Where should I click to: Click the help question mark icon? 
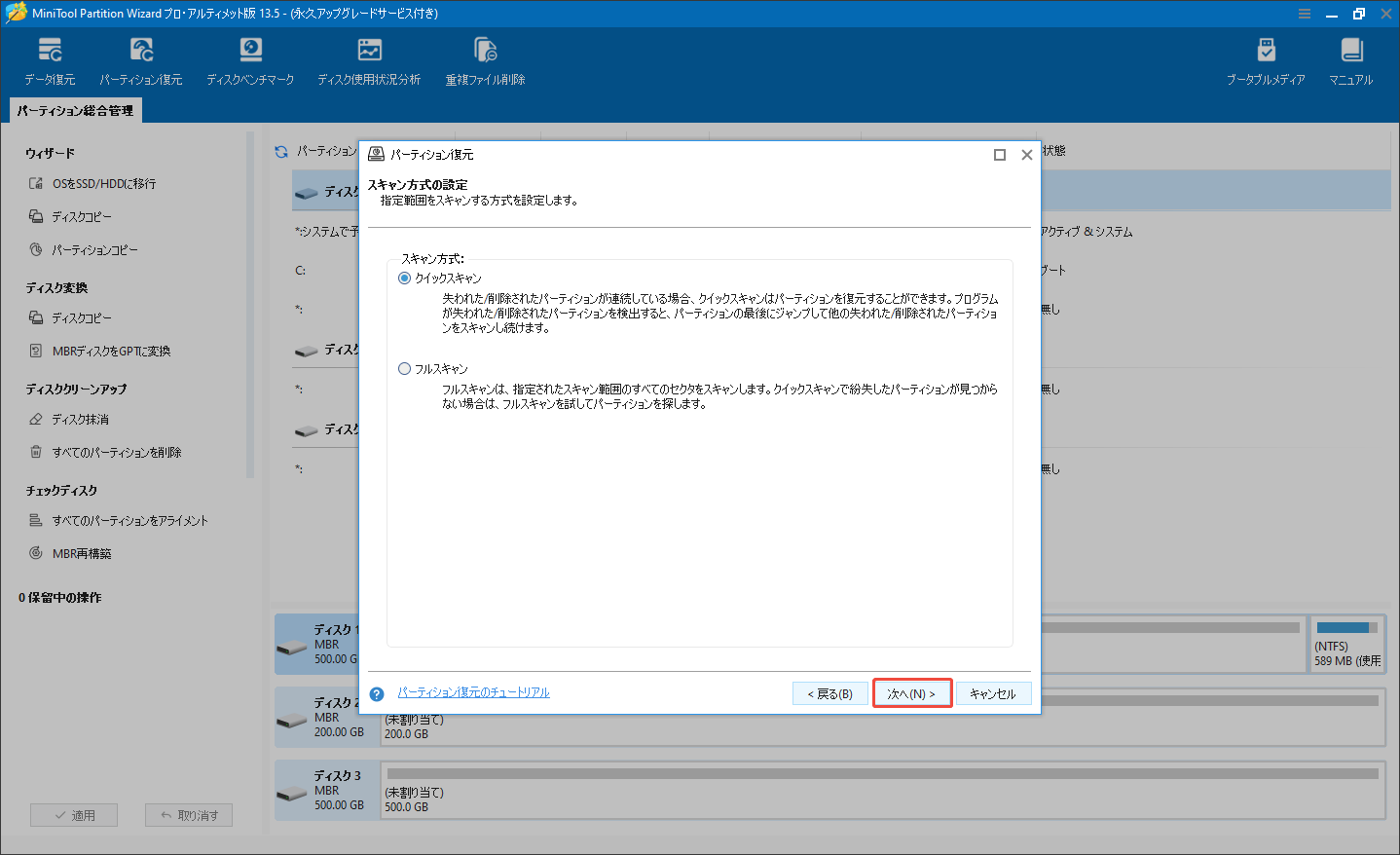click(377, 692)
